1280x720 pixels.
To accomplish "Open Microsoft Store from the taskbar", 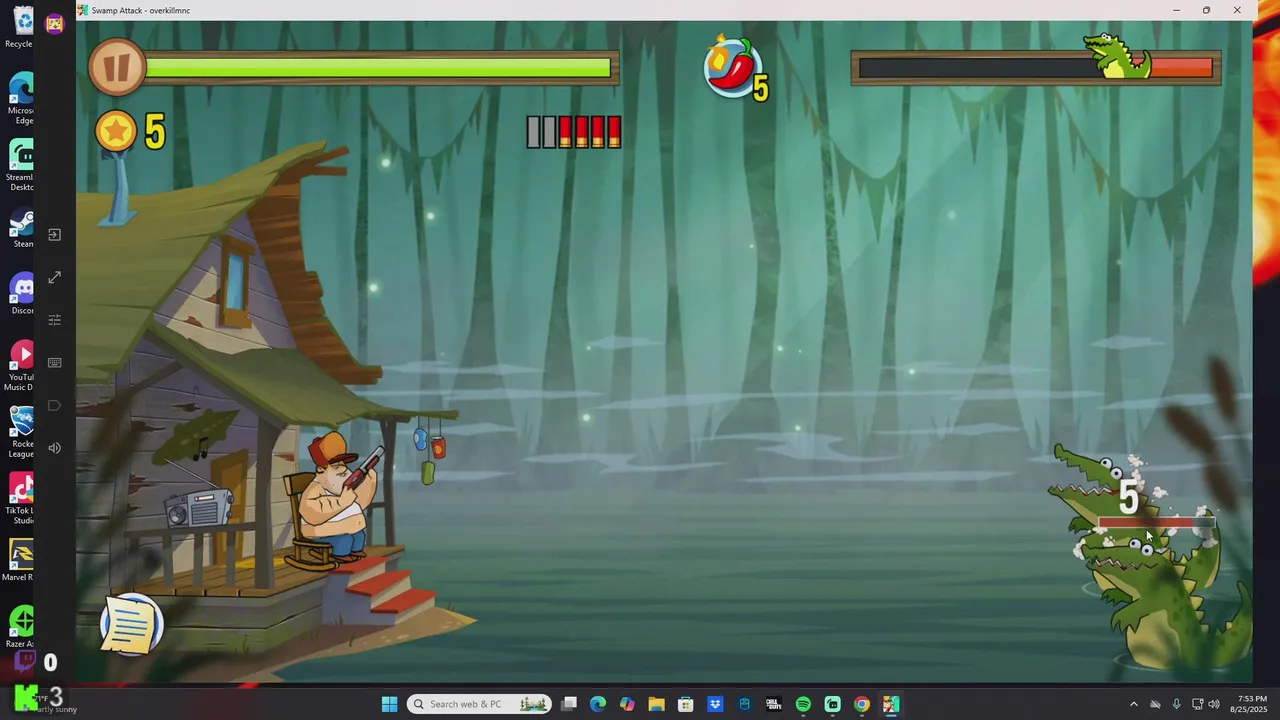I will 686,704.
